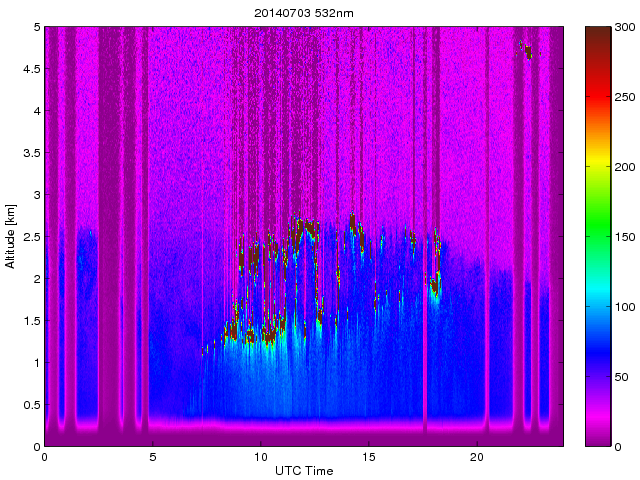Click the colorbar tick label '150'
The height and width of the screenshot is (480, 640).
point(625,237)
